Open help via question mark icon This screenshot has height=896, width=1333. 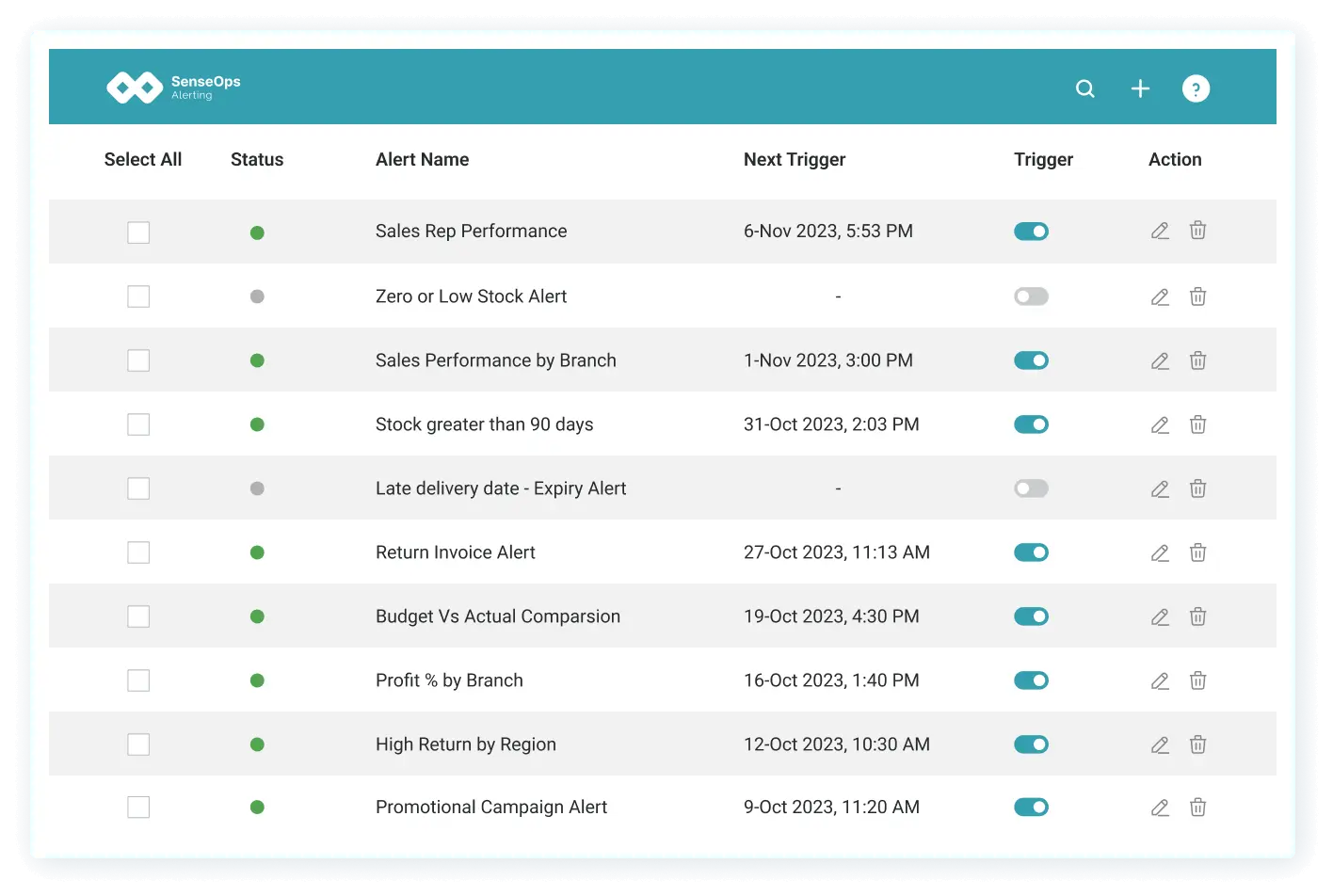click(1196, 88)
